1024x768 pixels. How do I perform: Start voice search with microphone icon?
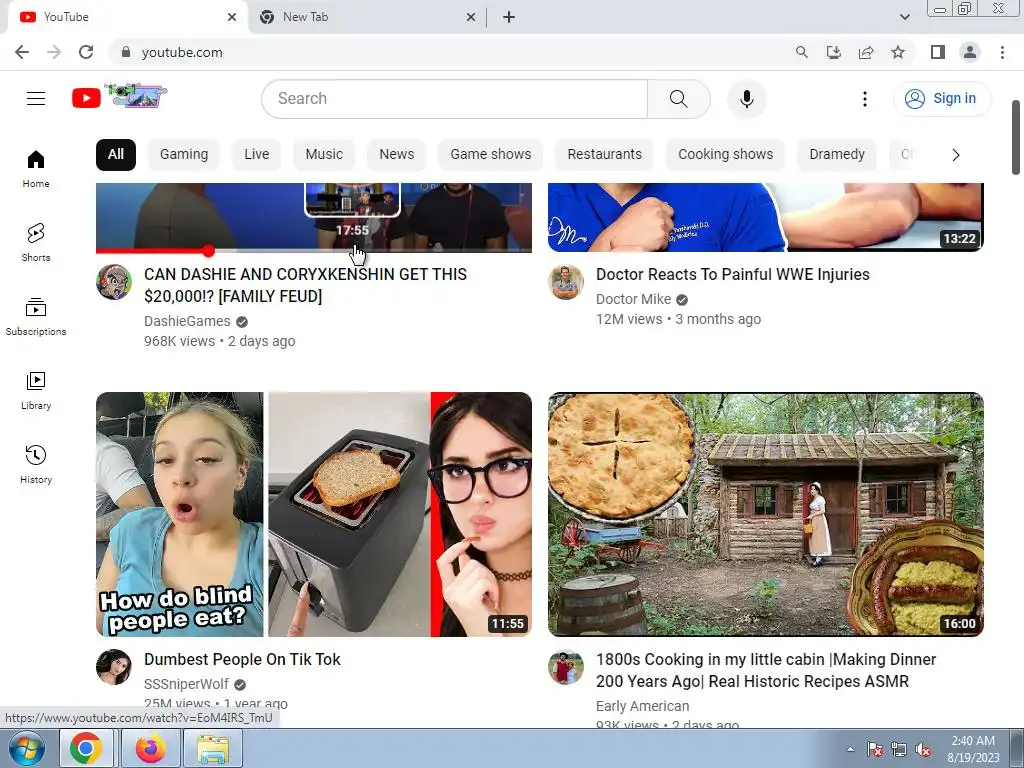pos(746,99)
